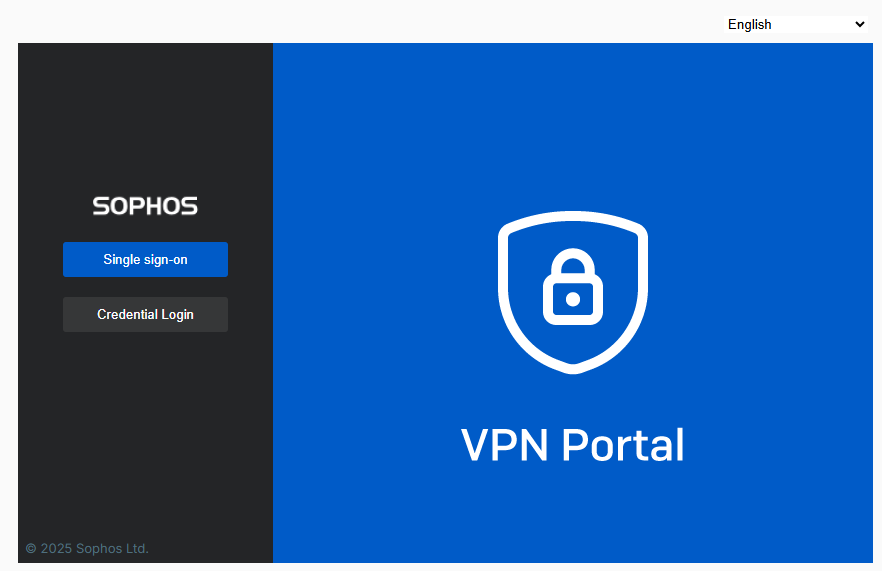Image resolution: width=882 pixels, height=571 pixels.
Task: Click the copyright "© 2025 Sophos Ltd." text
Action: pyautogui.click(x=87, y=548)
